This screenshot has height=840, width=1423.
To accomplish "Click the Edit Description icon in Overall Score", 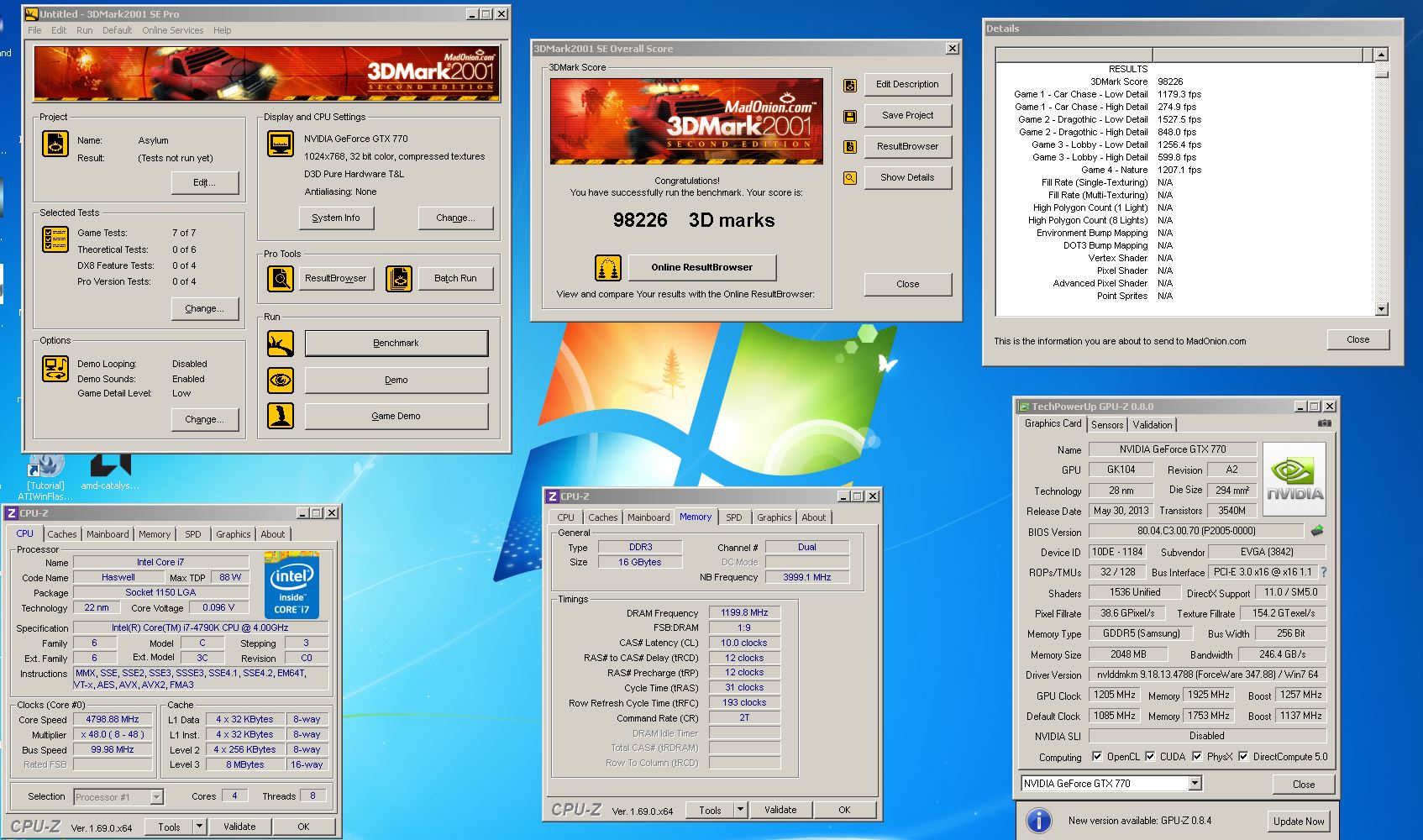I will [x=850, y=85].
